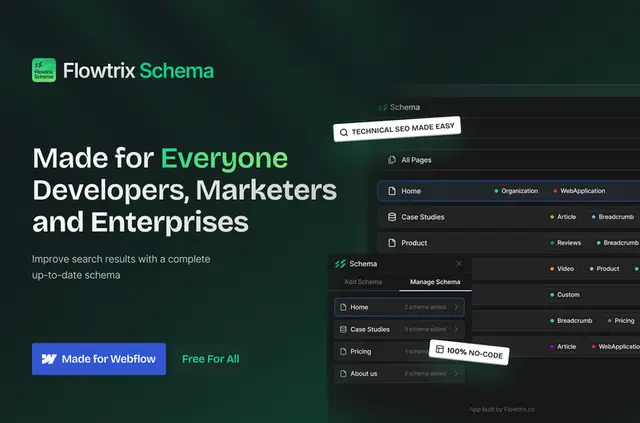Image resolution: width=640 pixels, height=423 pixels.
Task: Click the Breadcrumb tag on Case Studies row
Action: point(613,217)
